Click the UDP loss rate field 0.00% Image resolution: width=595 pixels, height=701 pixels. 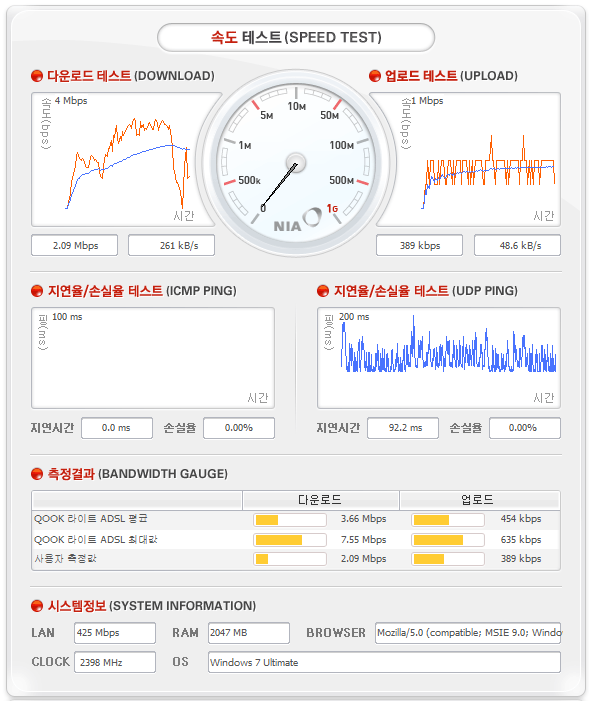click(x=525, y=428)
